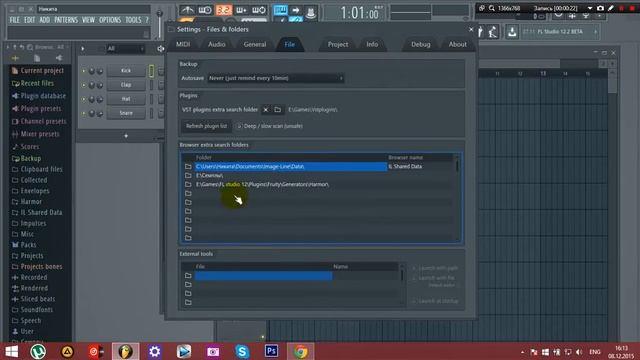The width and height of the screenshot is (640, 360).
Task: Click the document icon in browser header
Action: coord(37,58)
